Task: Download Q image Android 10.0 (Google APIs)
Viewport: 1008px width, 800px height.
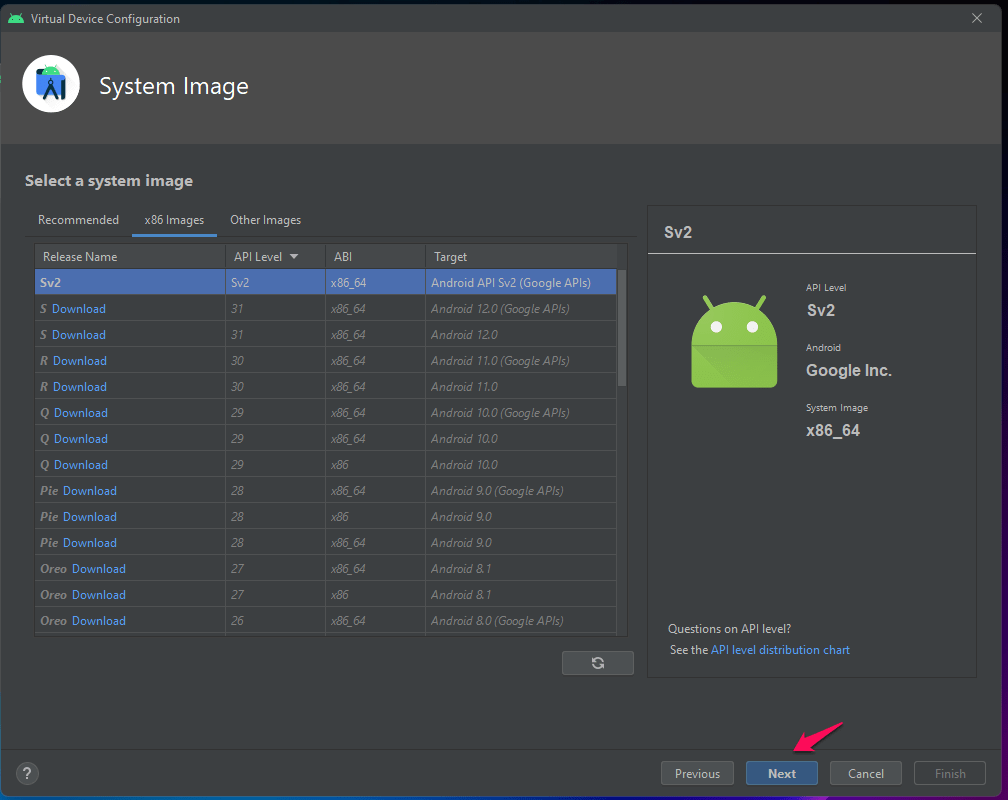Action: pos(80,413)
